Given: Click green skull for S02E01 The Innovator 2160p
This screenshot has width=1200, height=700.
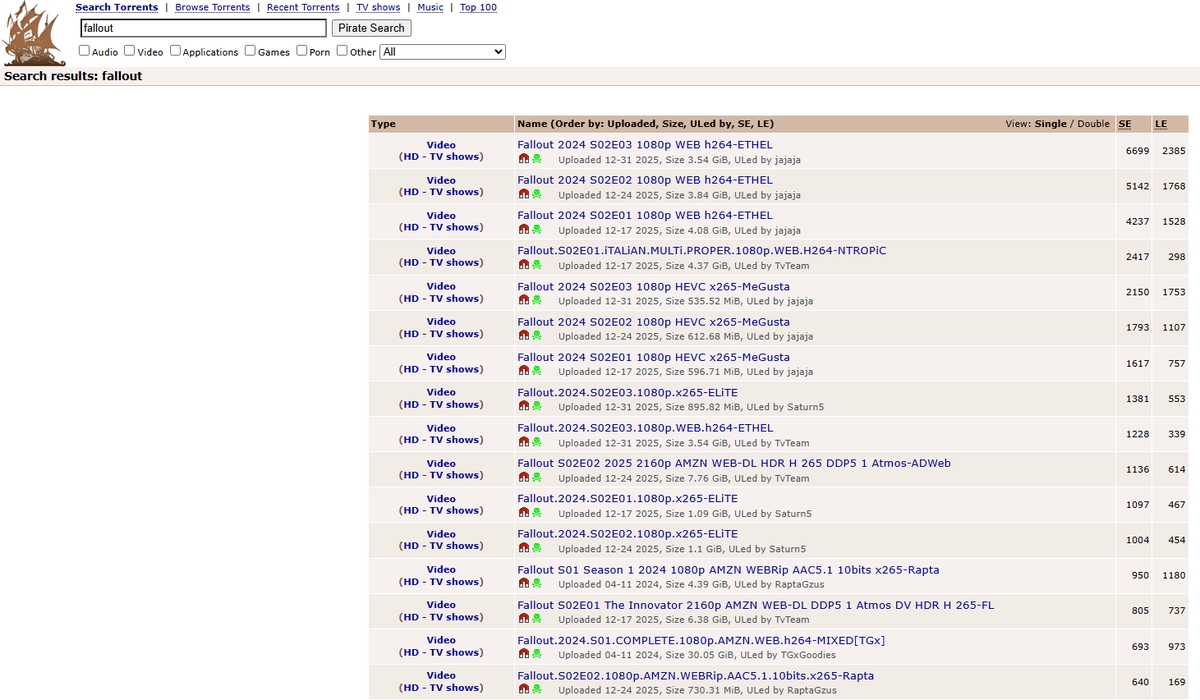Looking at the screenshot, I should point(536,620).
